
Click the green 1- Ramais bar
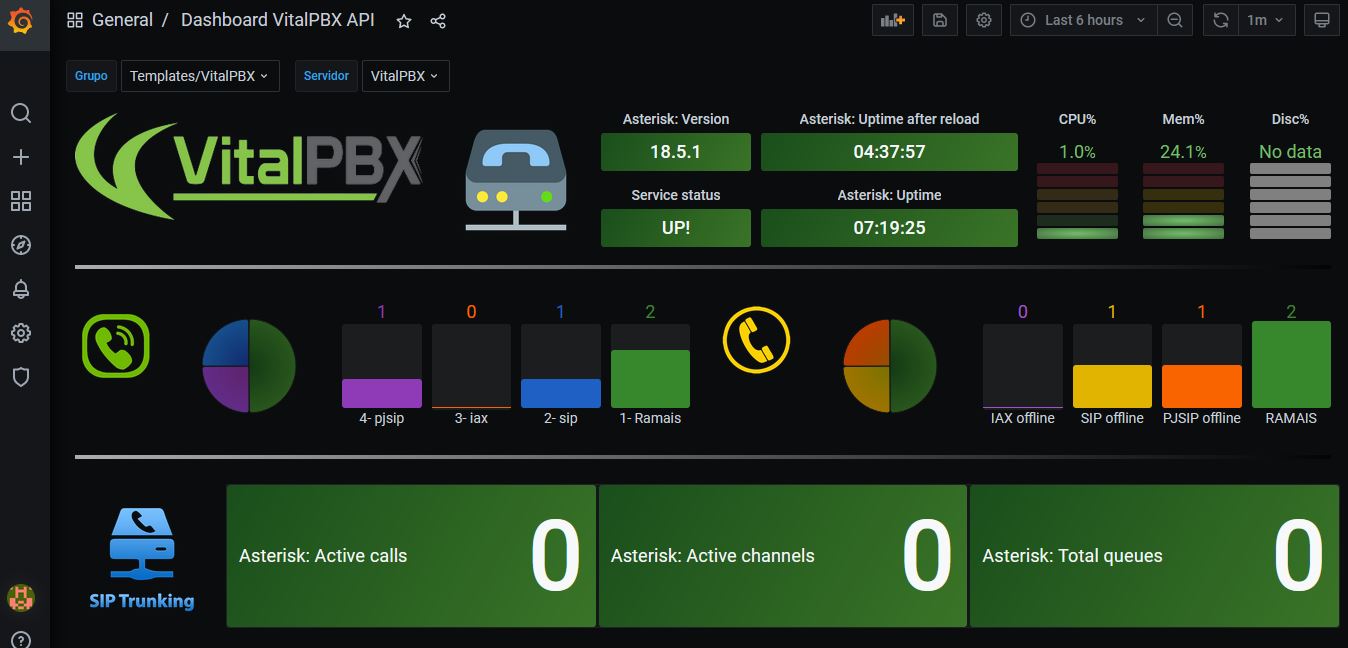click(x=650, y=379)
